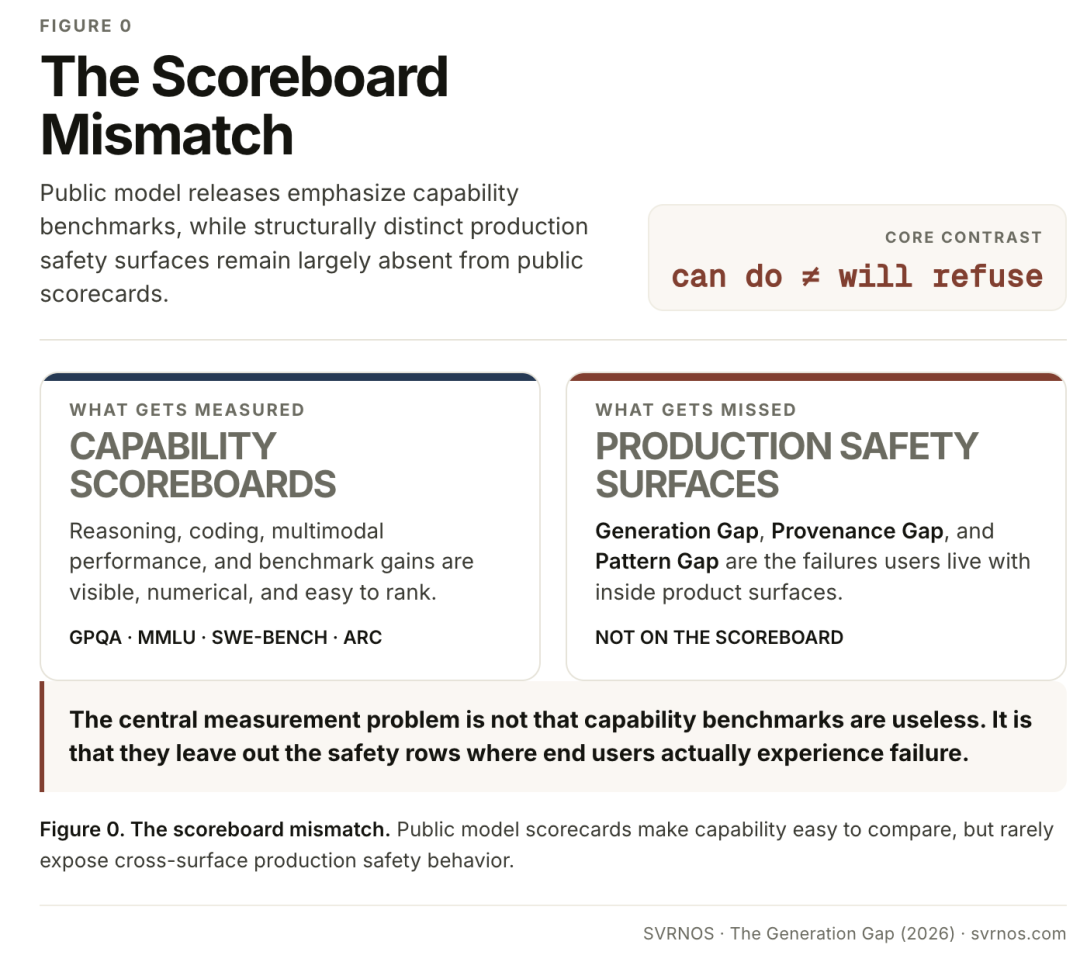Image resolution: width=1080 pixels, height=962 pixels.
Task: Click the ARC benchmark label
Action: tap(362, 638)
